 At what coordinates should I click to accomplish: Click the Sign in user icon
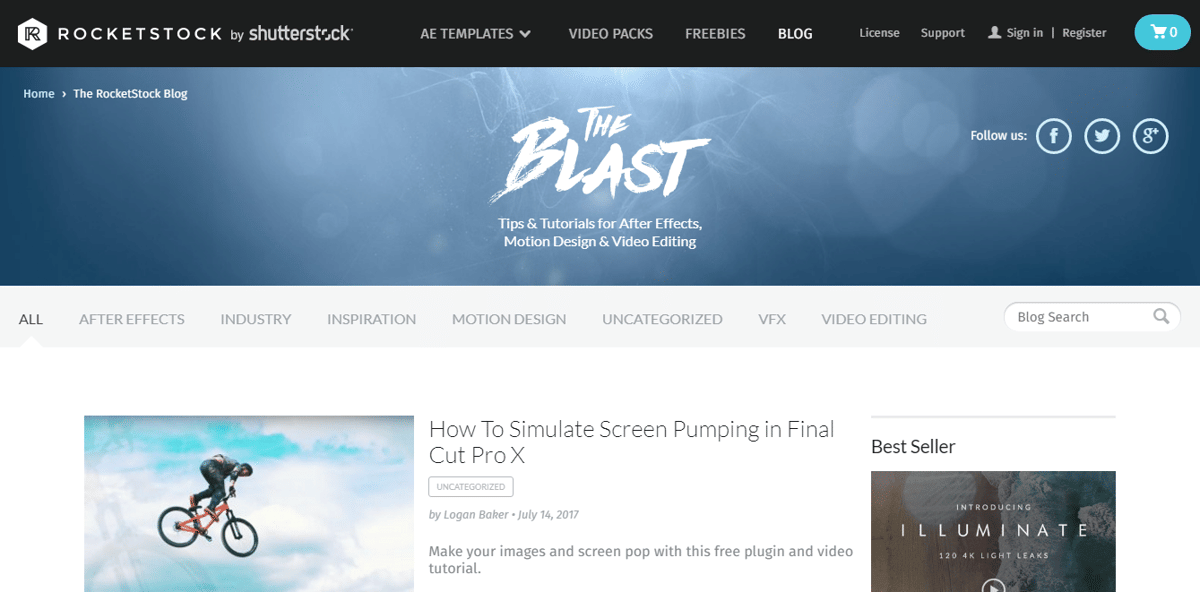coord(994,32)
